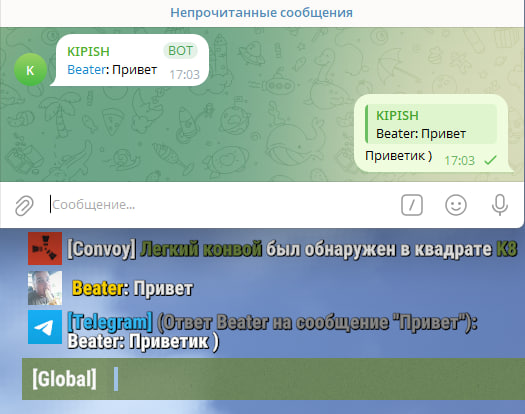Click the paperclip attach file icon
Screen dimensions: 525x414
[24, 205]
